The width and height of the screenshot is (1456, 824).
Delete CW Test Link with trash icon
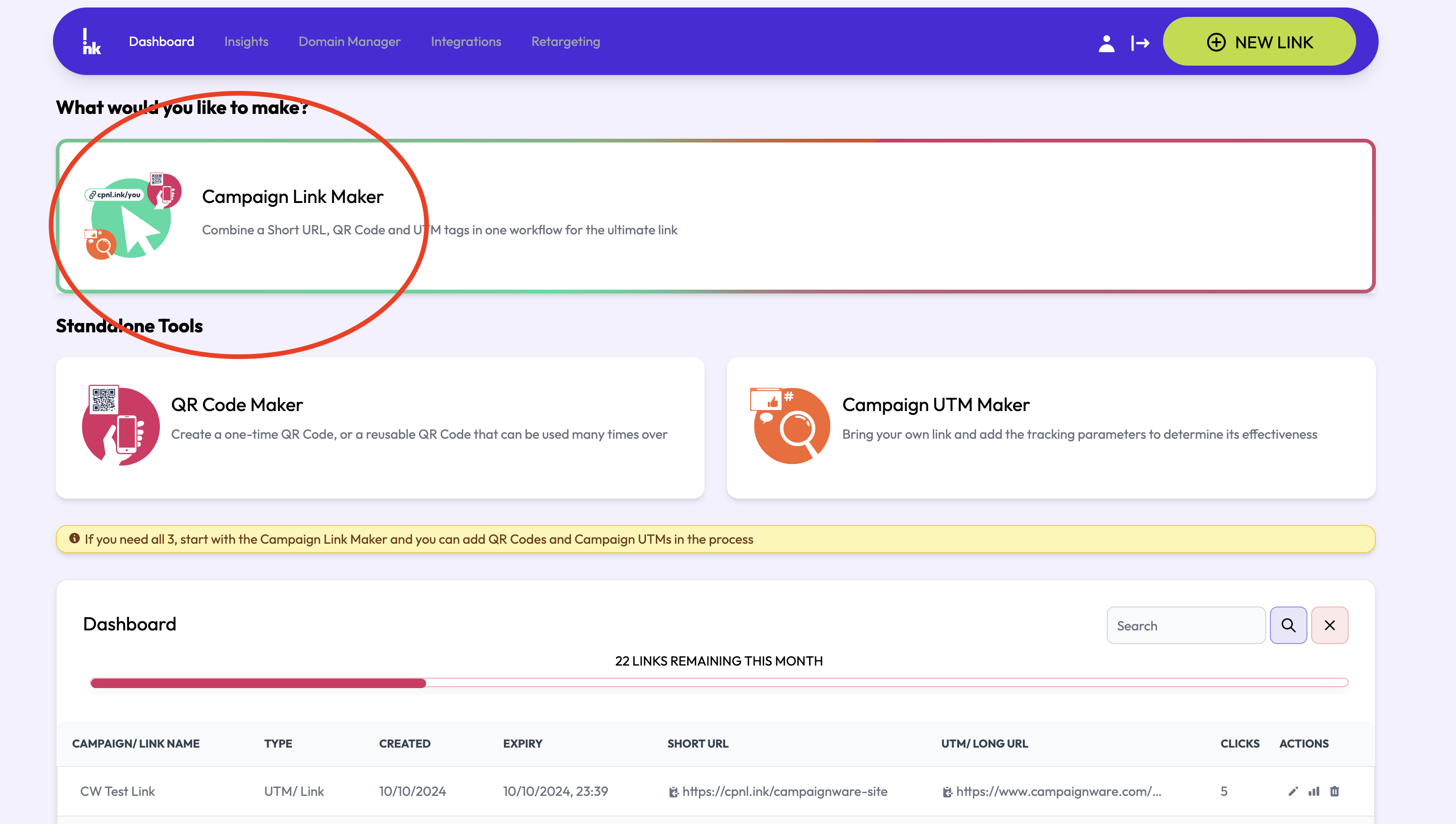tap(1334, 791)
